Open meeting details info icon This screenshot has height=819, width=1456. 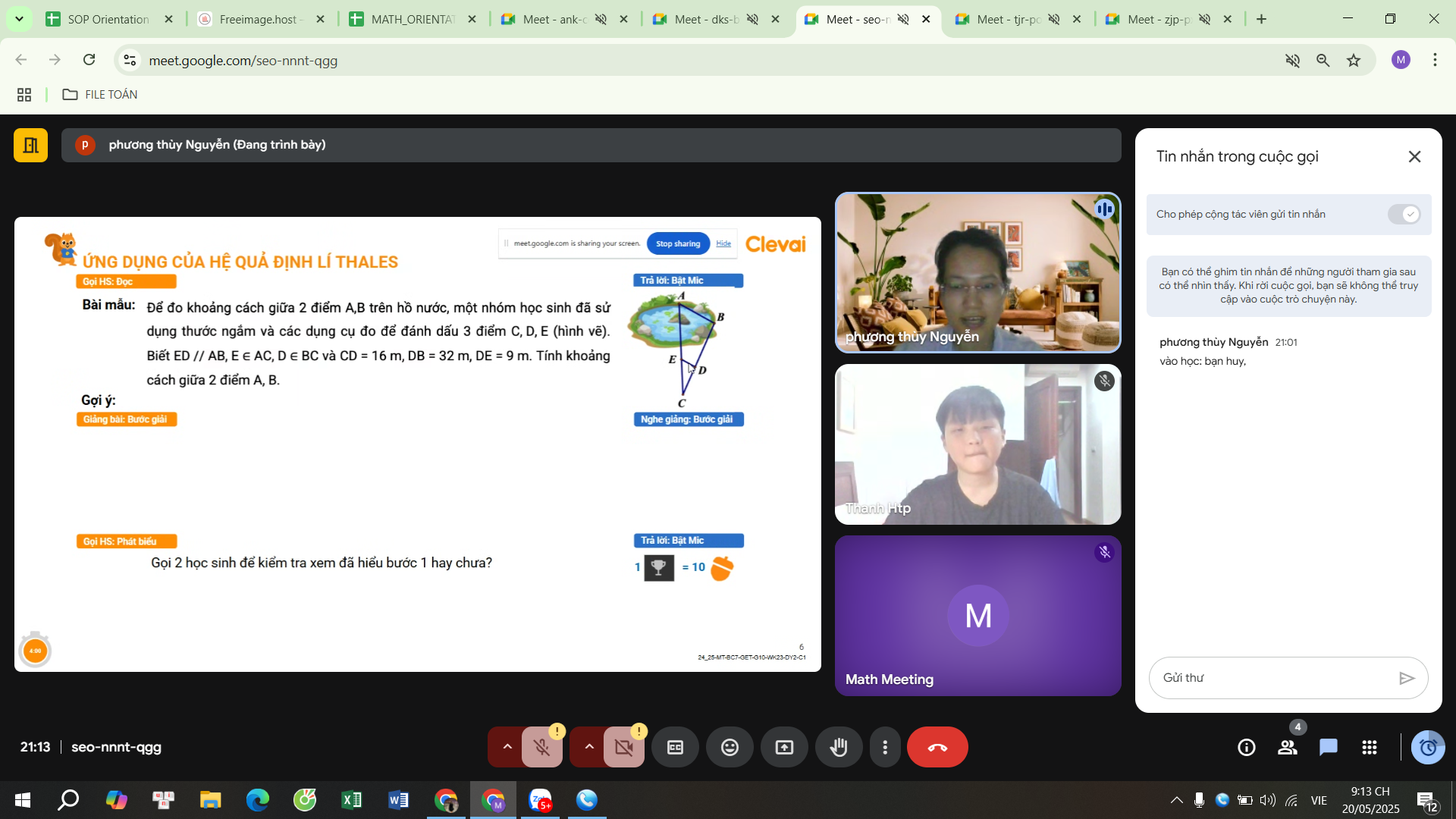(1247, 748)
